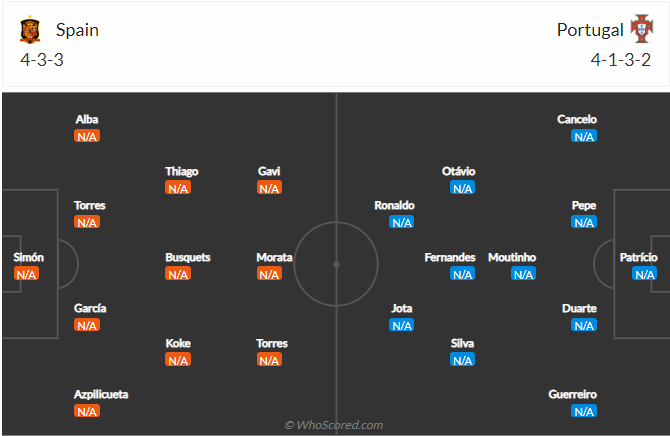Open the Portugal team name link

(x=590, y=30)
